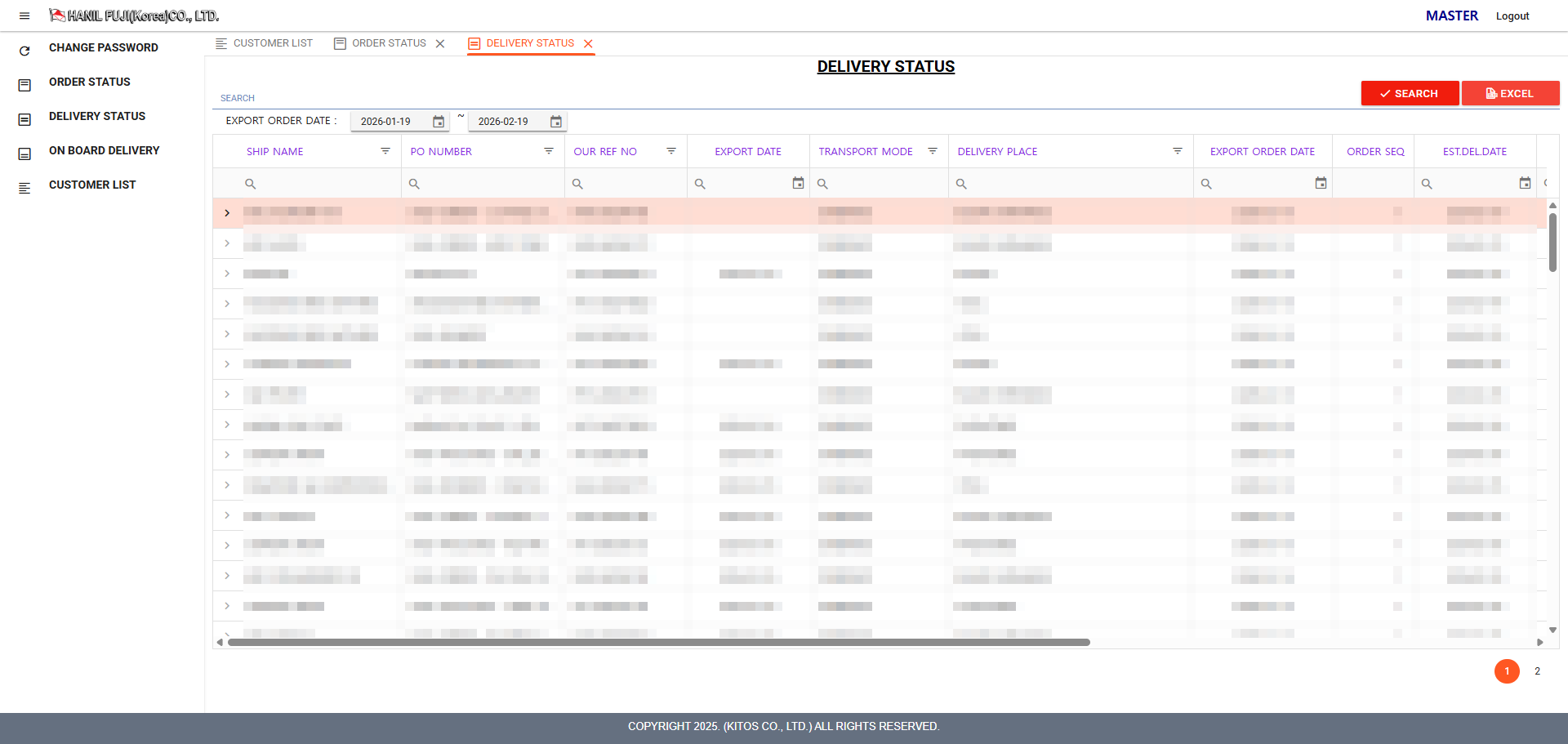Image resolution: width=1568 pixels, height=744 pixels.
Task: Open Export Date filter calendar icon
Action: pos(798,184)
